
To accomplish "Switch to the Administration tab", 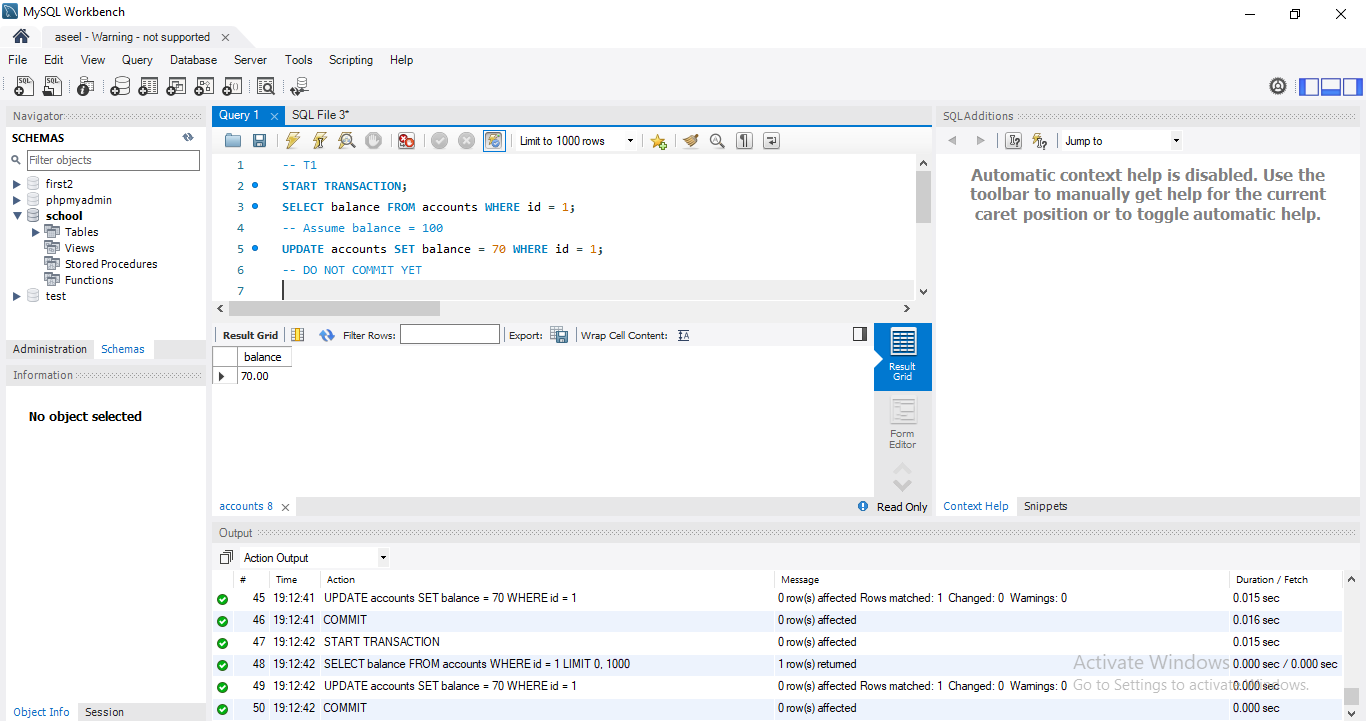I will click(x=50, y=349).
